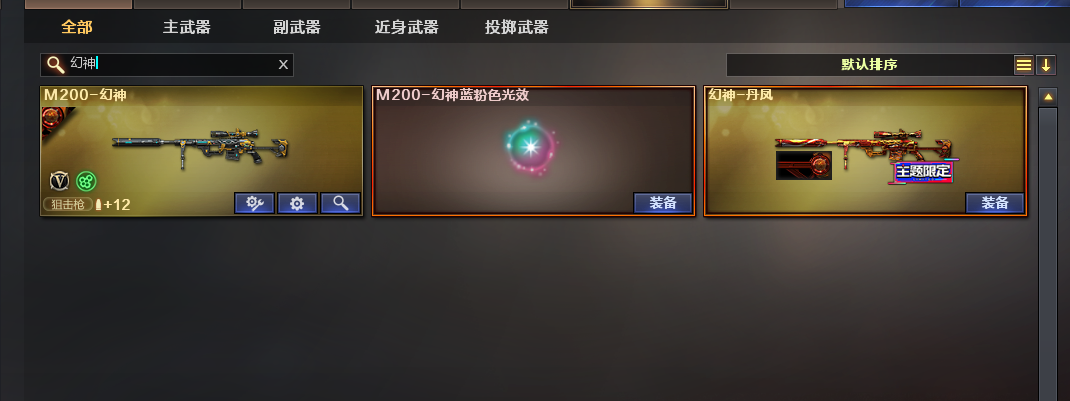1070x401 pixels.
Task: Click the V emblem badge on M200-幻神
Action: (x=59, y=181)
